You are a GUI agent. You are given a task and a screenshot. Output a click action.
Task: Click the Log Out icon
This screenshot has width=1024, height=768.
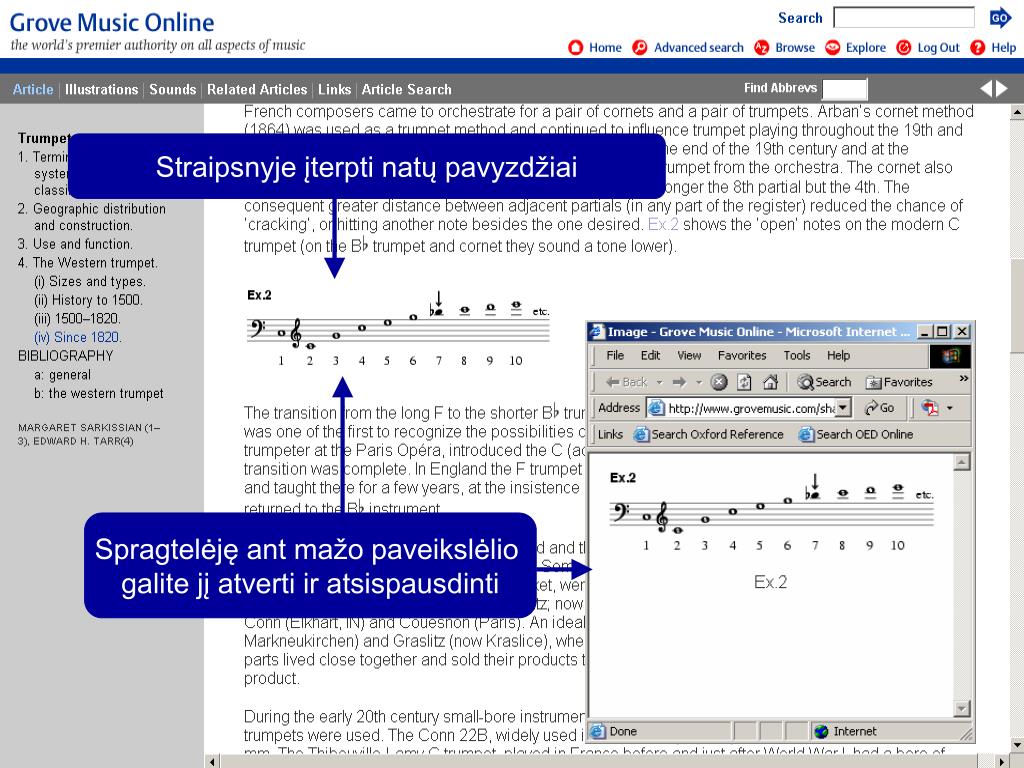(904, 48)
